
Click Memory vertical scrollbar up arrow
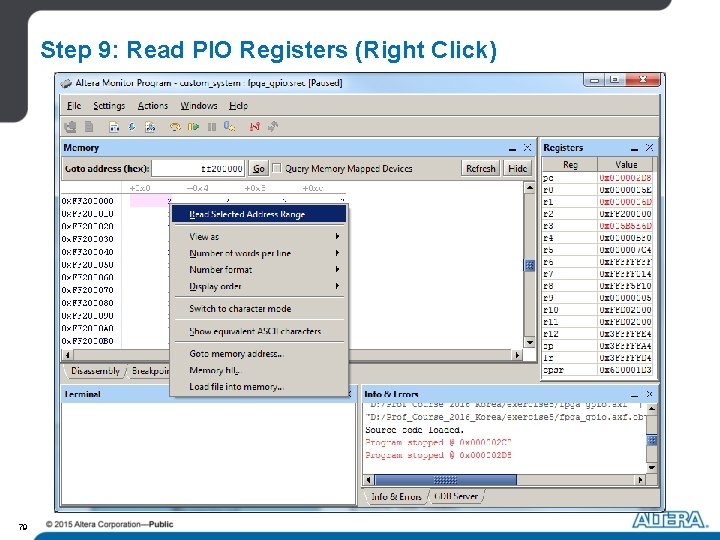tap(529, 187)
